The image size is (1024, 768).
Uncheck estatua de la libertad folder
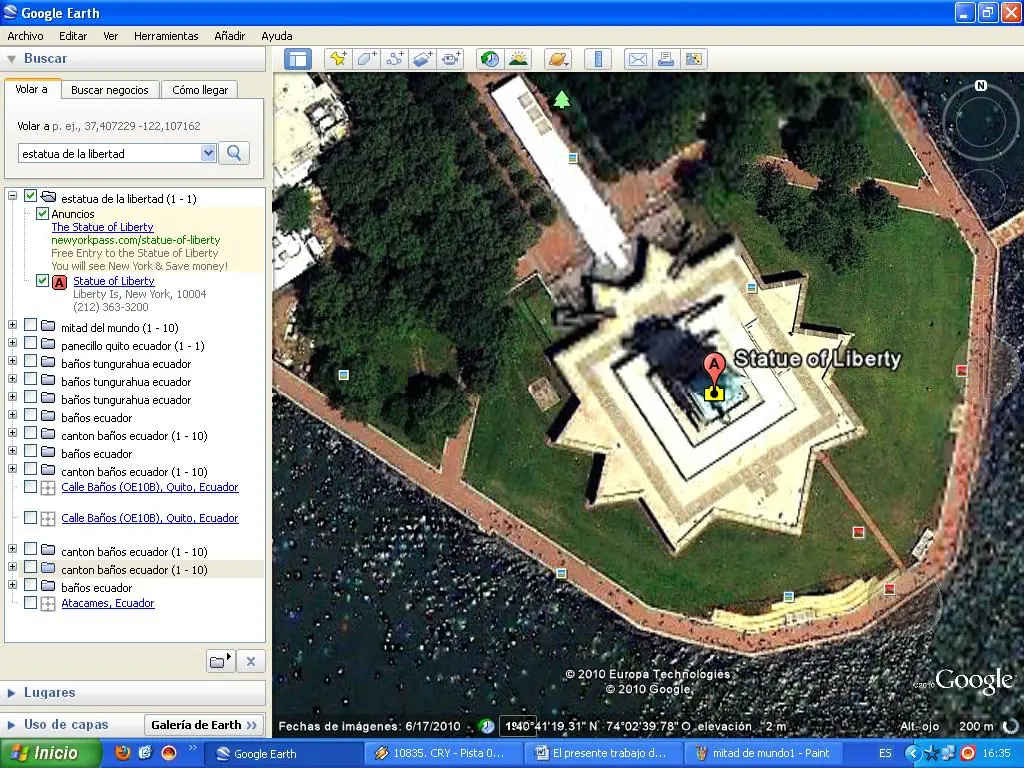(x=30, y=195)
